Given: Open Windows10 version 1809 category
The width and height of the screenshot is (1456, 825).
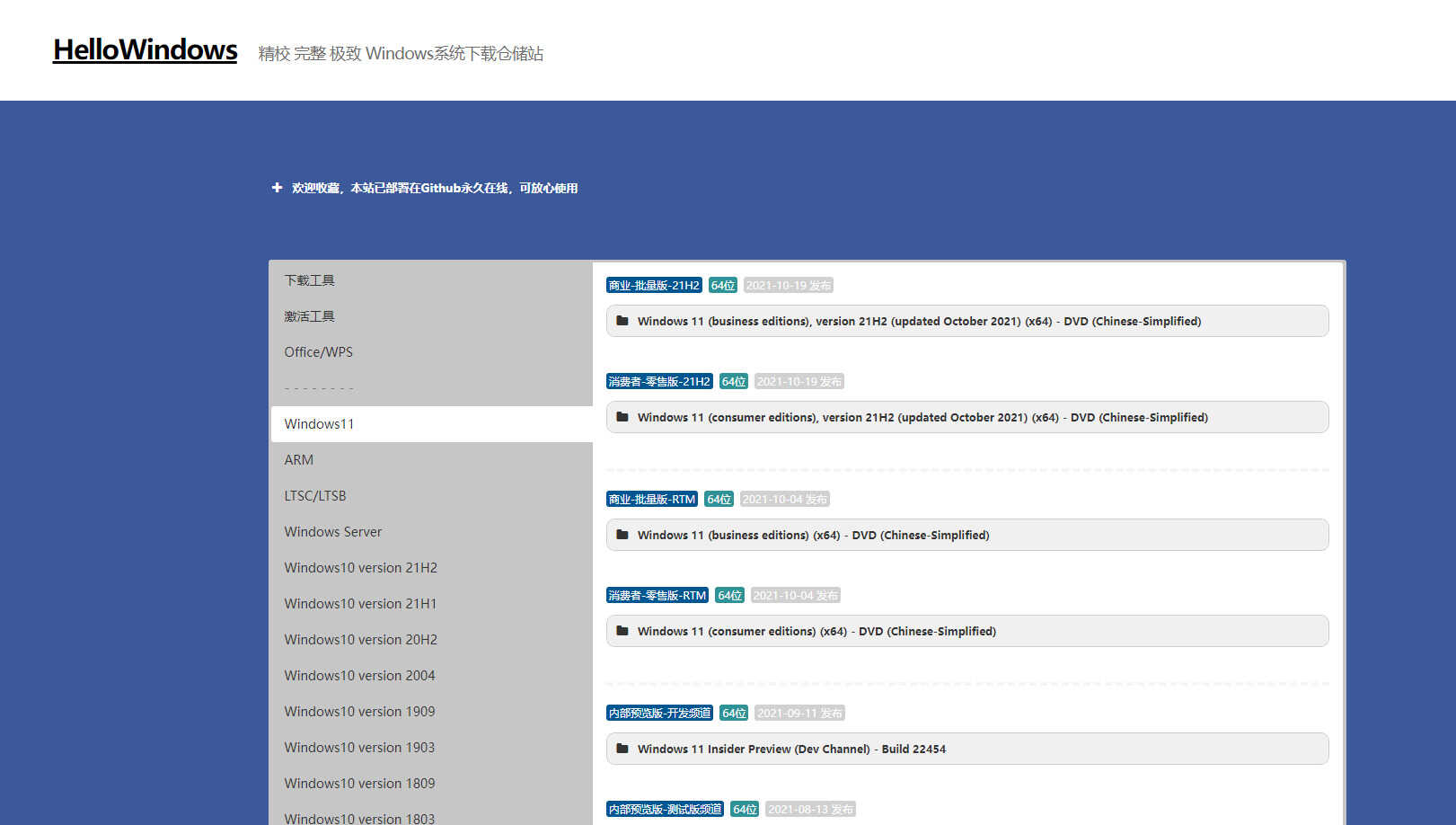Looking at the screenshot, I should (431, 784).
